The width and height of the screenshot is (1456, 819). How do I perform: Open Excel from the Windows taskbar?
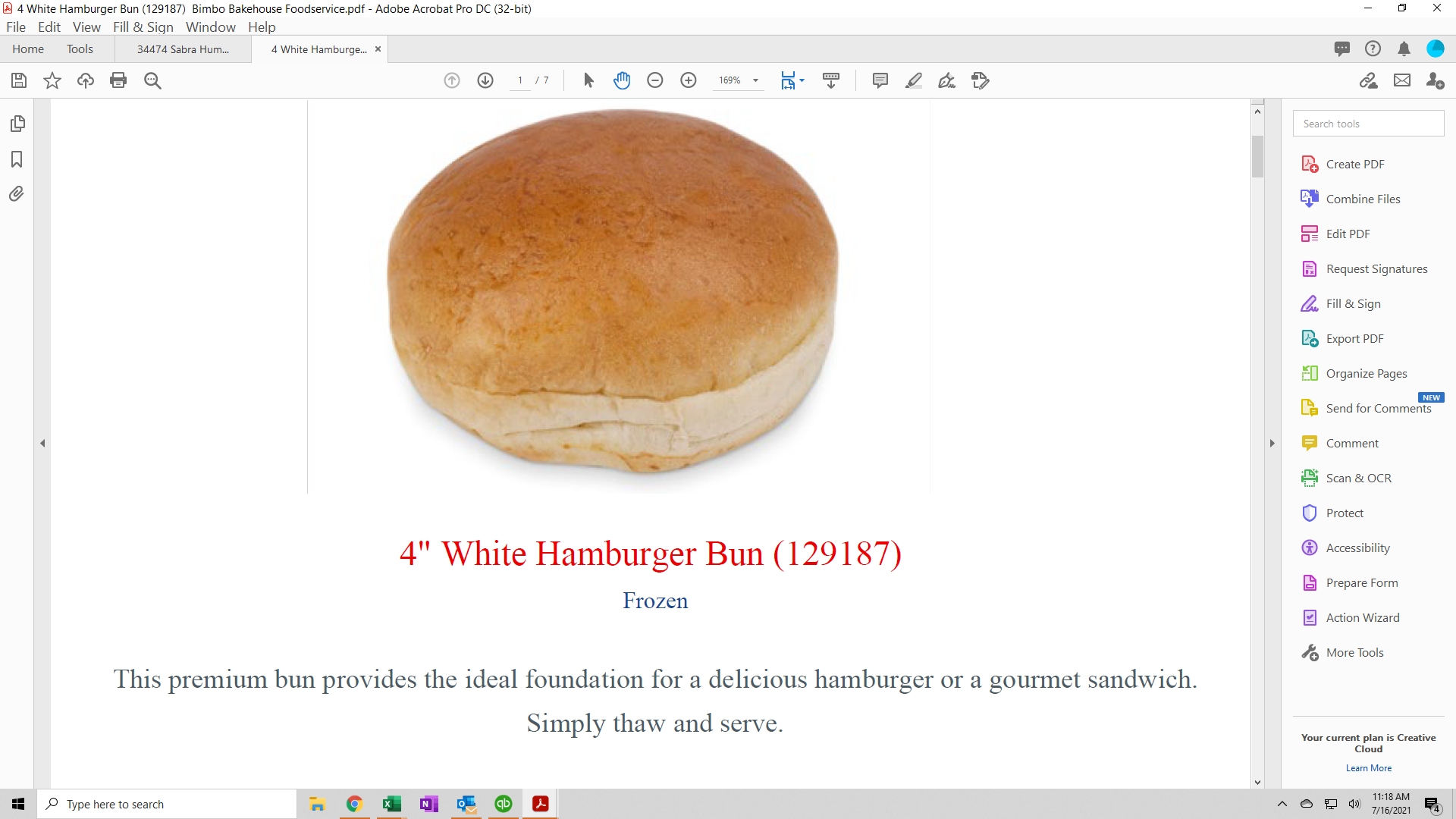pyautogui.click(x=391, y=804)
